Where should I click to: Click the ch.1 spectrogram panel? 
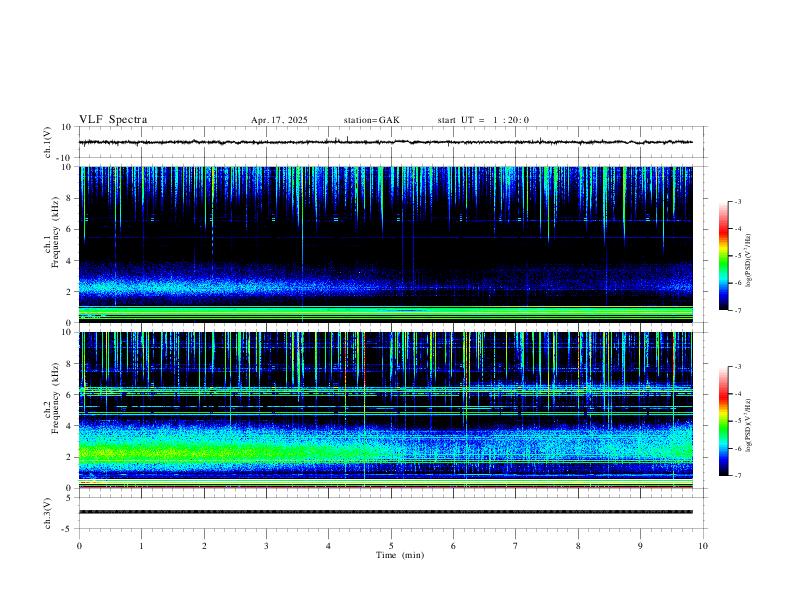[385, 244]
